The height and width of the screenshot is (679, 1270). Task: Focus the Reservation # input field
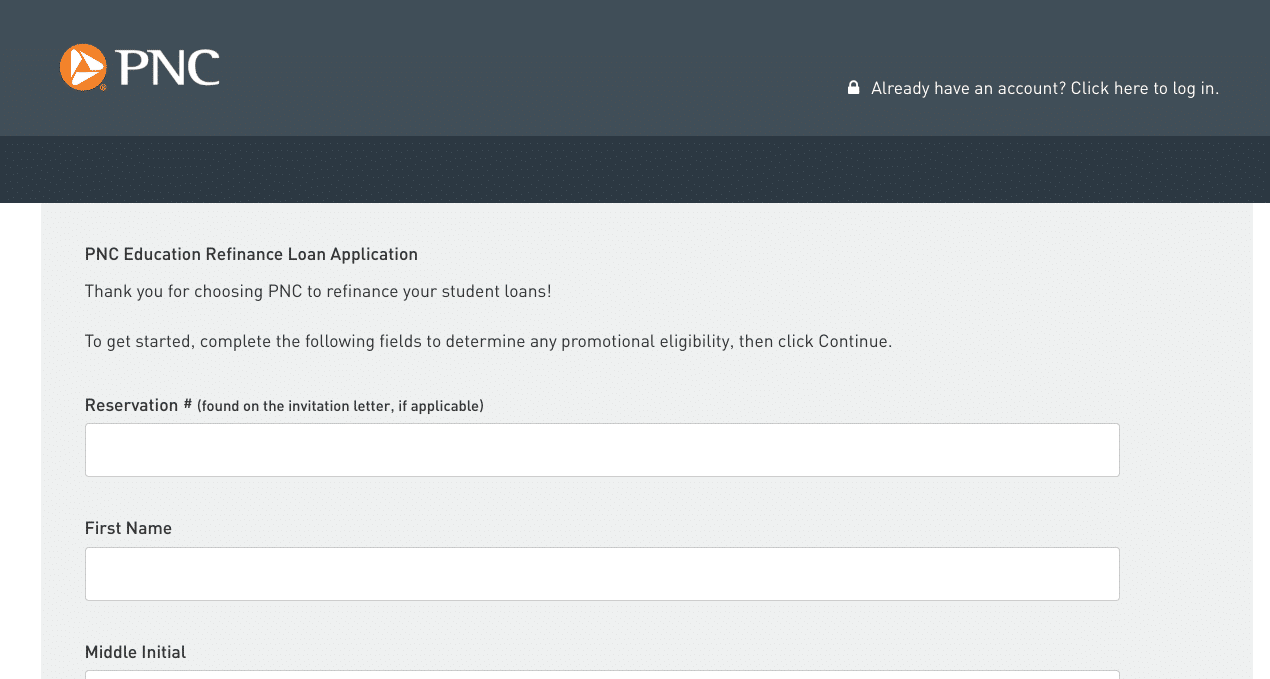[601, 450]
